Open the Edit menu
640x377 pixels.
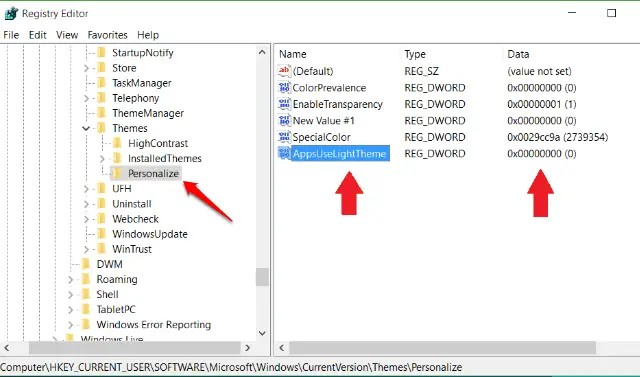pyautogui.click(x=38, y=35)
